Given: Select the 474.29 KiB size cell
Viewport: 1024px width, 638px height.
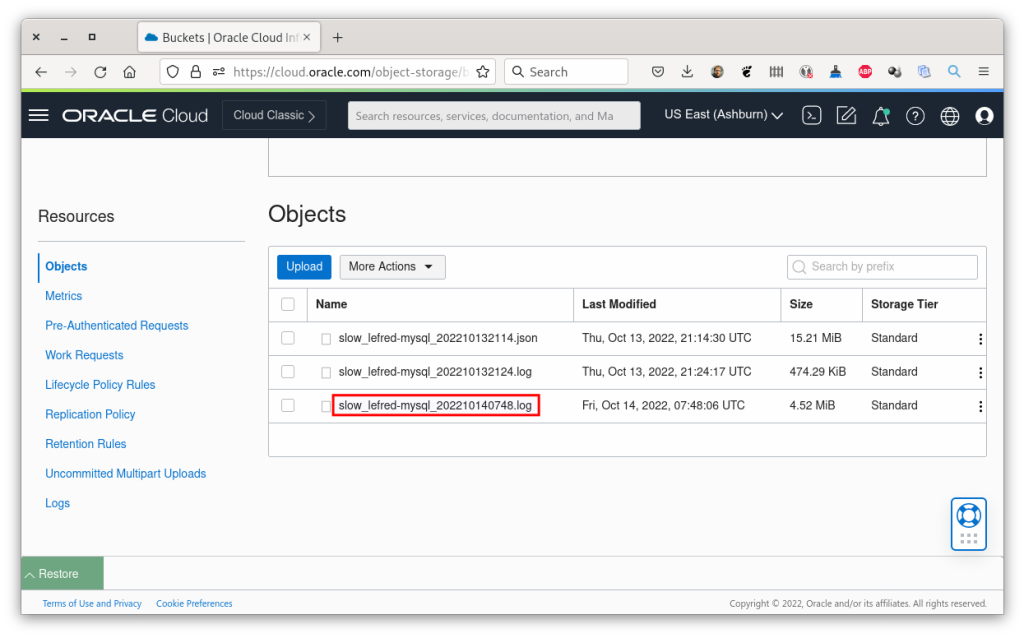Looking at the screenshot, I should 818,372.
